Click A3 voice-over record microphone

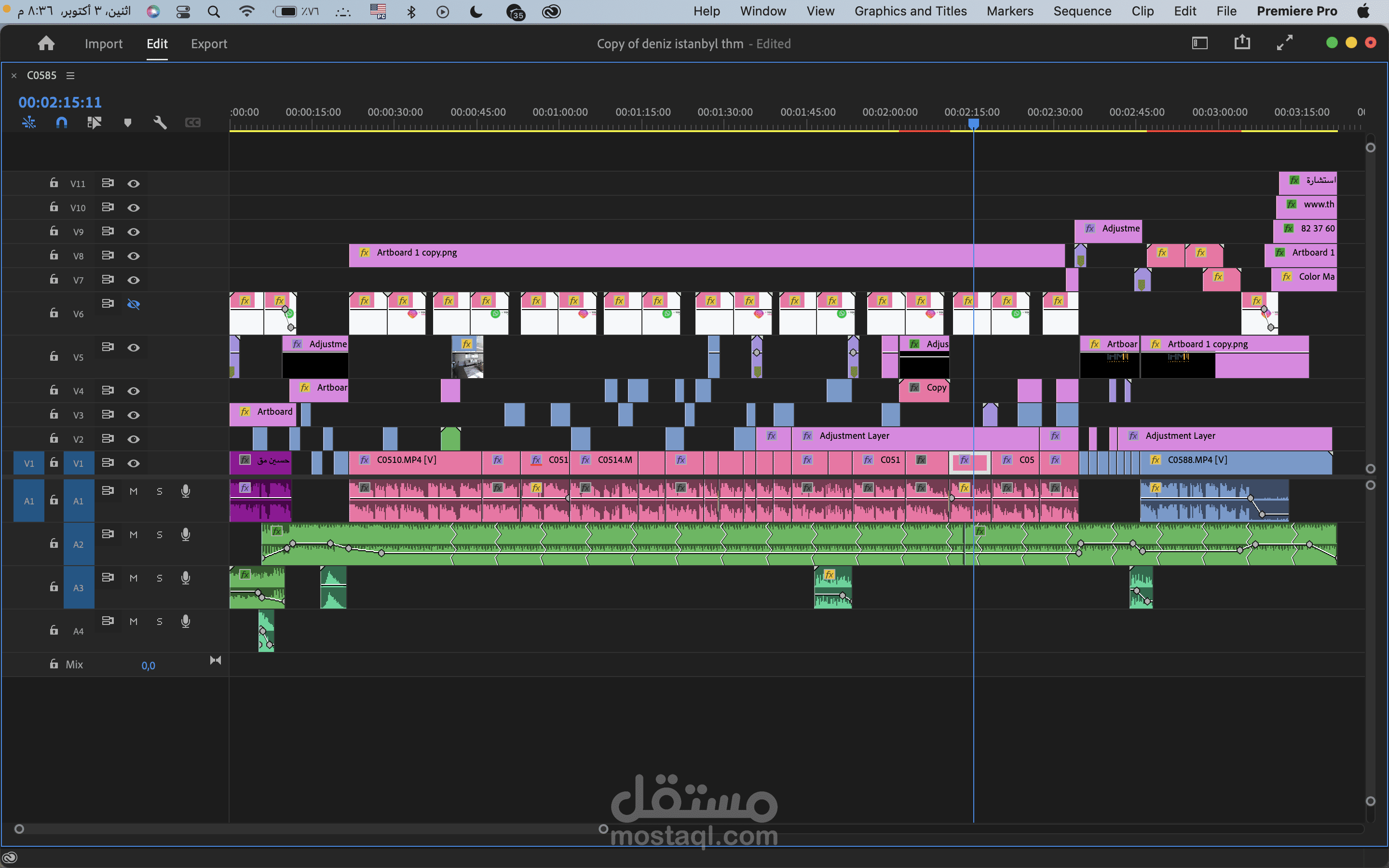click(x=185, y=578)
